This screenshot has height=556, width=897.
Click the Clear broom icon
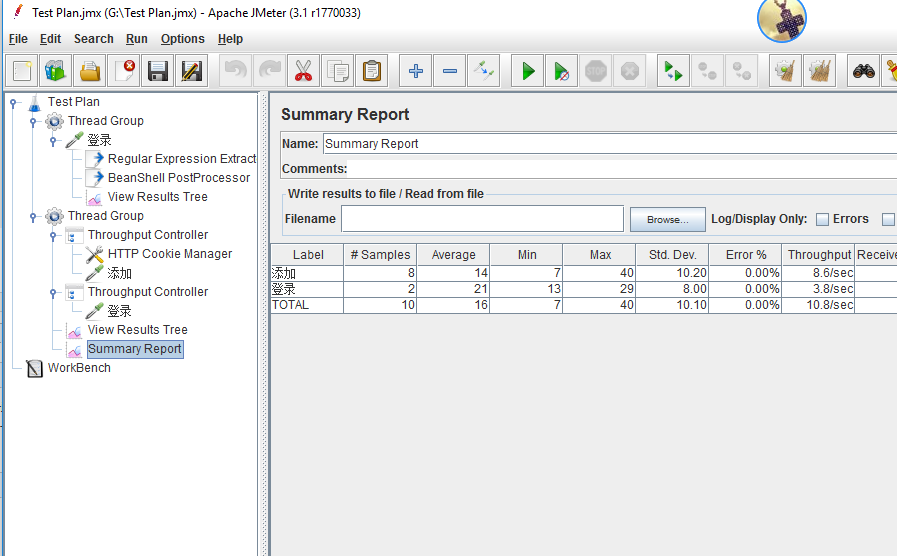[785, 72]
